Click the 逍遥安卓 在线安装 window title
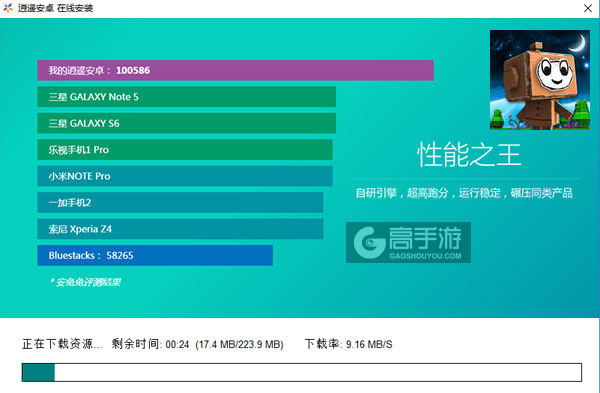 [x=55, y=8]
